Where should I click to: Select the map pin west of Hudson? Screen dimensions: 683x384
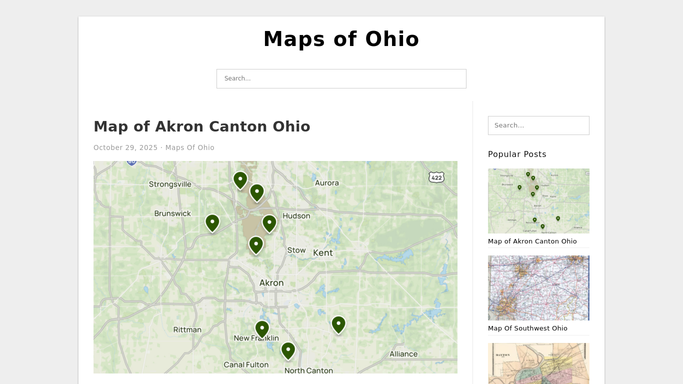(x=269, y=224)
